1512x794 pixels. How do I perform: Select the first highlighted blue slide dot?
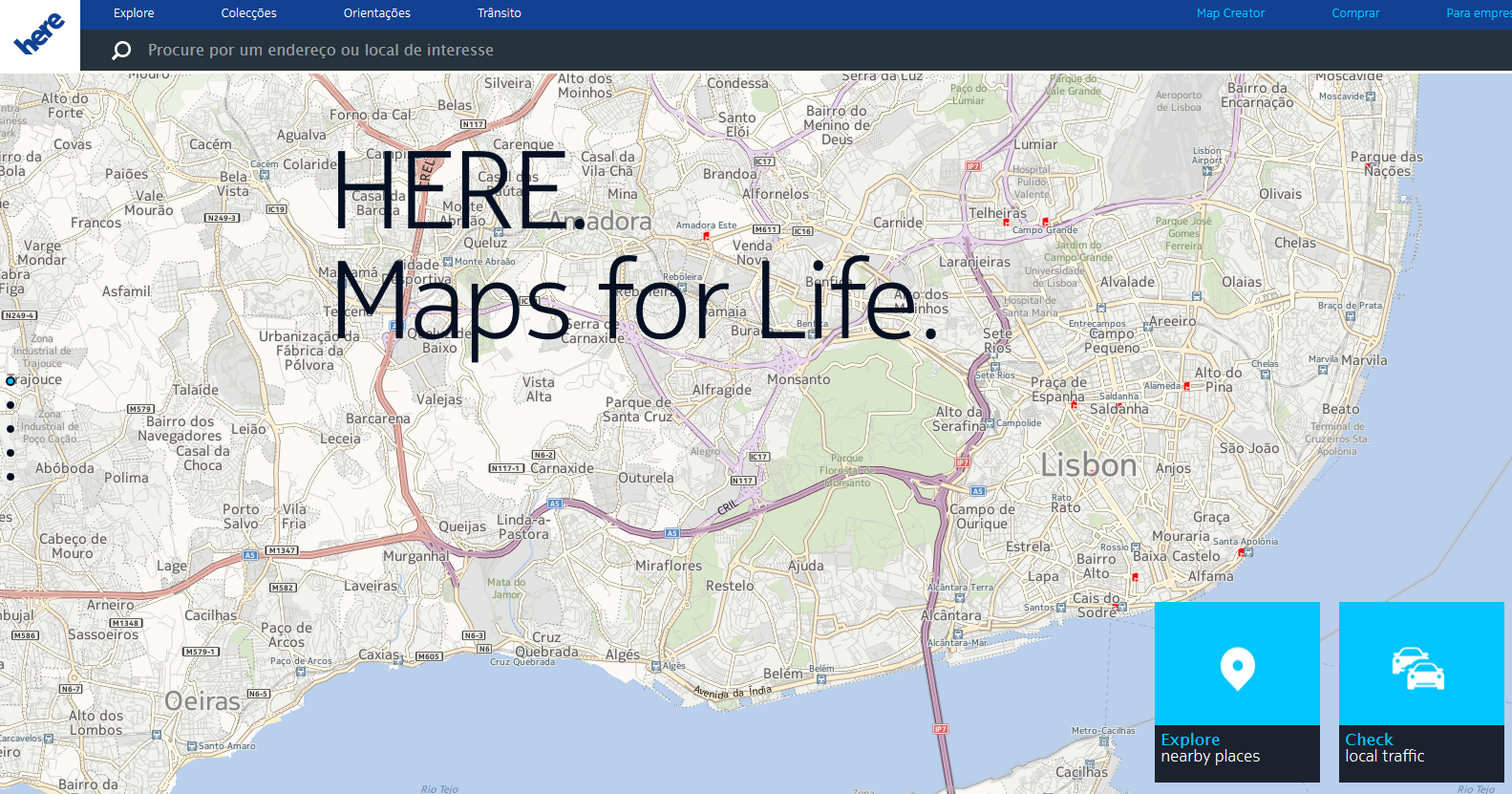11,381
